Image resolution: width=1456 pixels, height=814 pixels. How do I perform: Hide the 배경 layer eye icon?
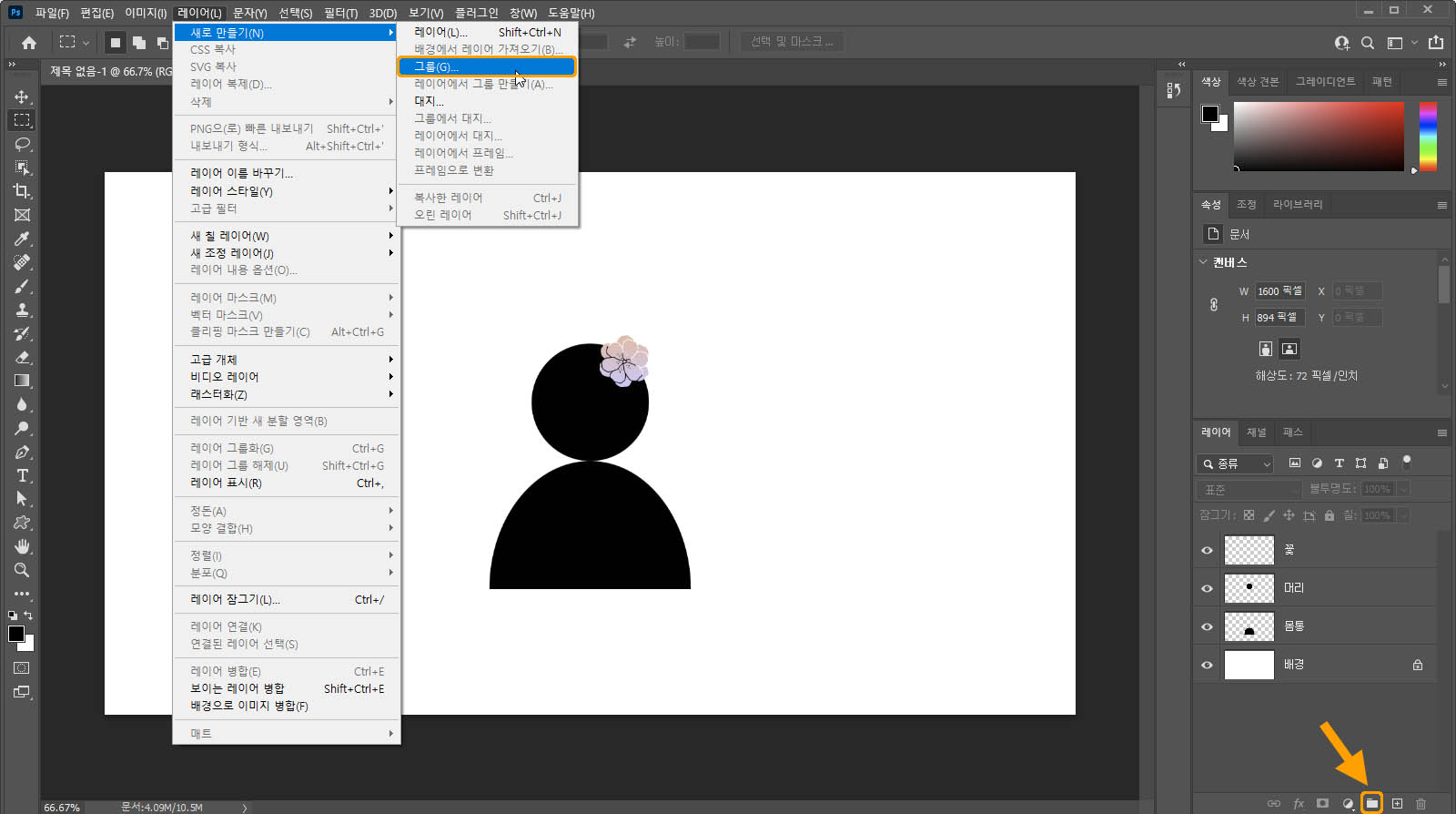1207,665
